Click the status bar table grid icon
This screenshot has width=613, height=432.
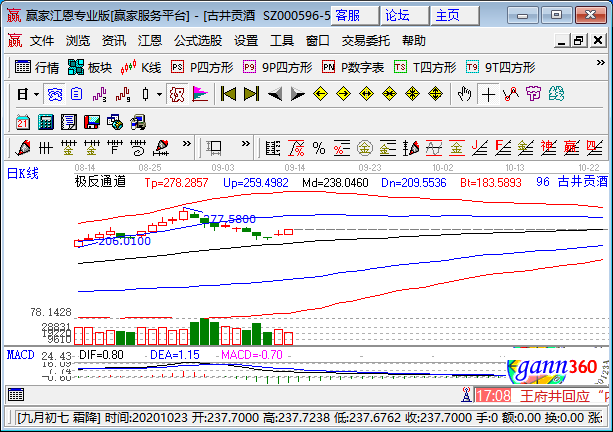point(16,395)
